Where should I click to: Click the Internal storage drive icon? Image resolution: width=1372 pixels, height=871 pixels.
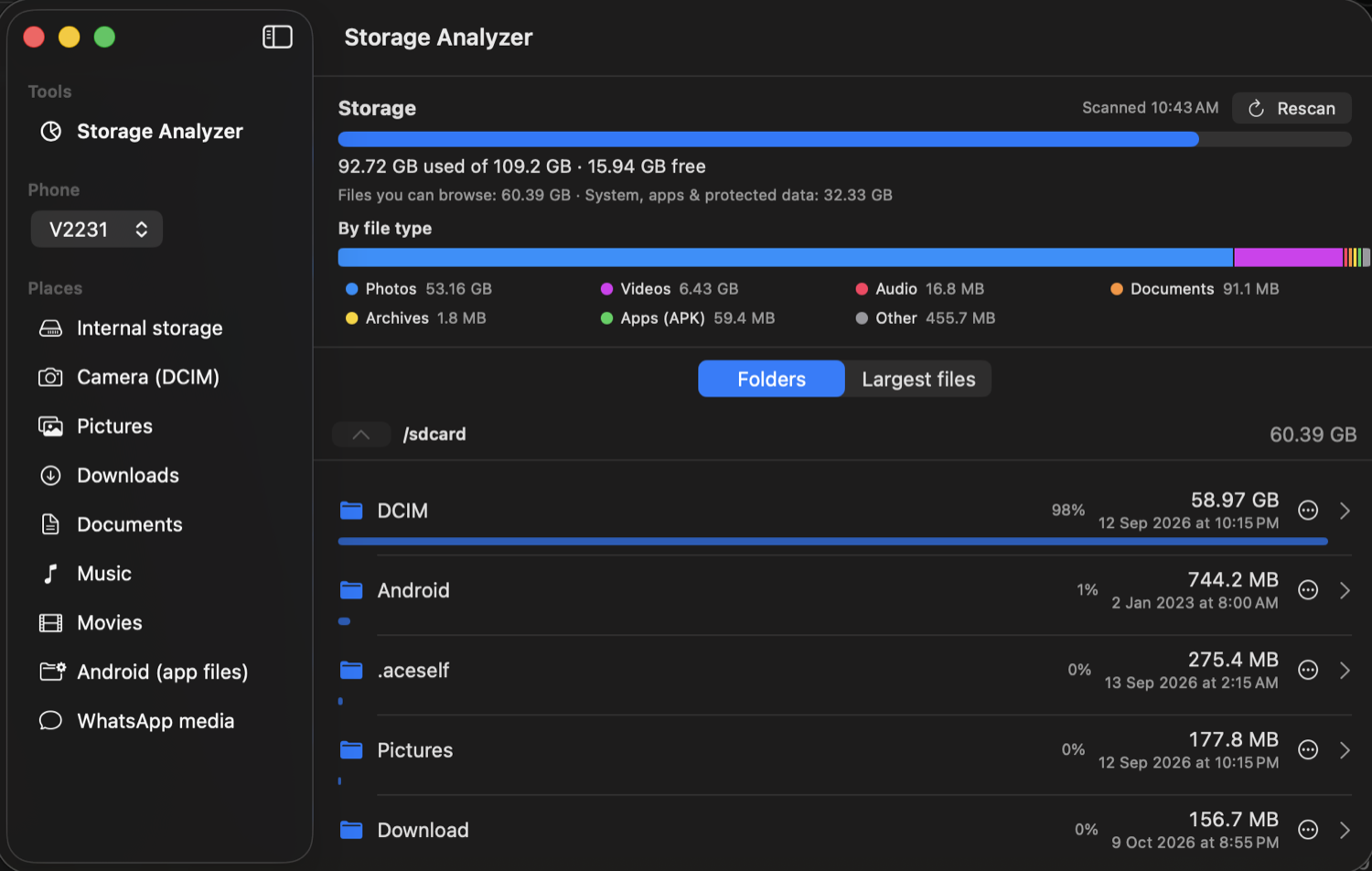tap(51, 328)
